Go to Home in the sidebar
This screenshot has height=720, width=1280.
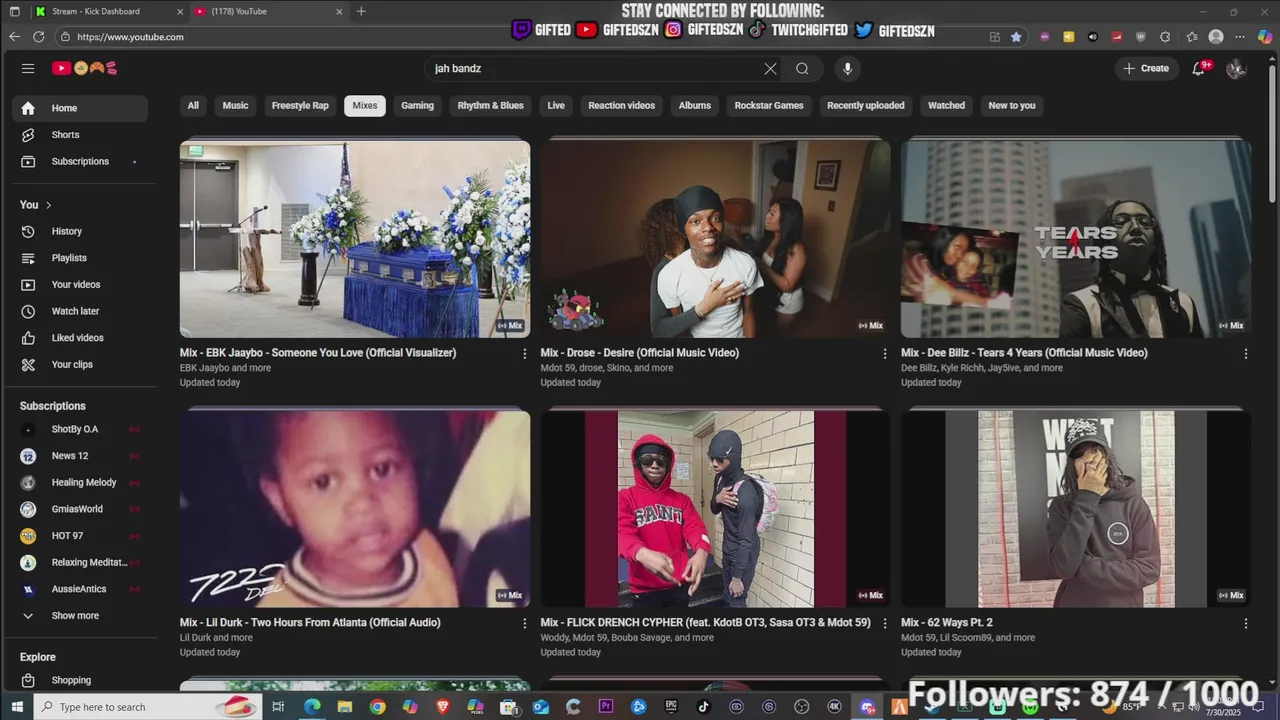point(80,108)
